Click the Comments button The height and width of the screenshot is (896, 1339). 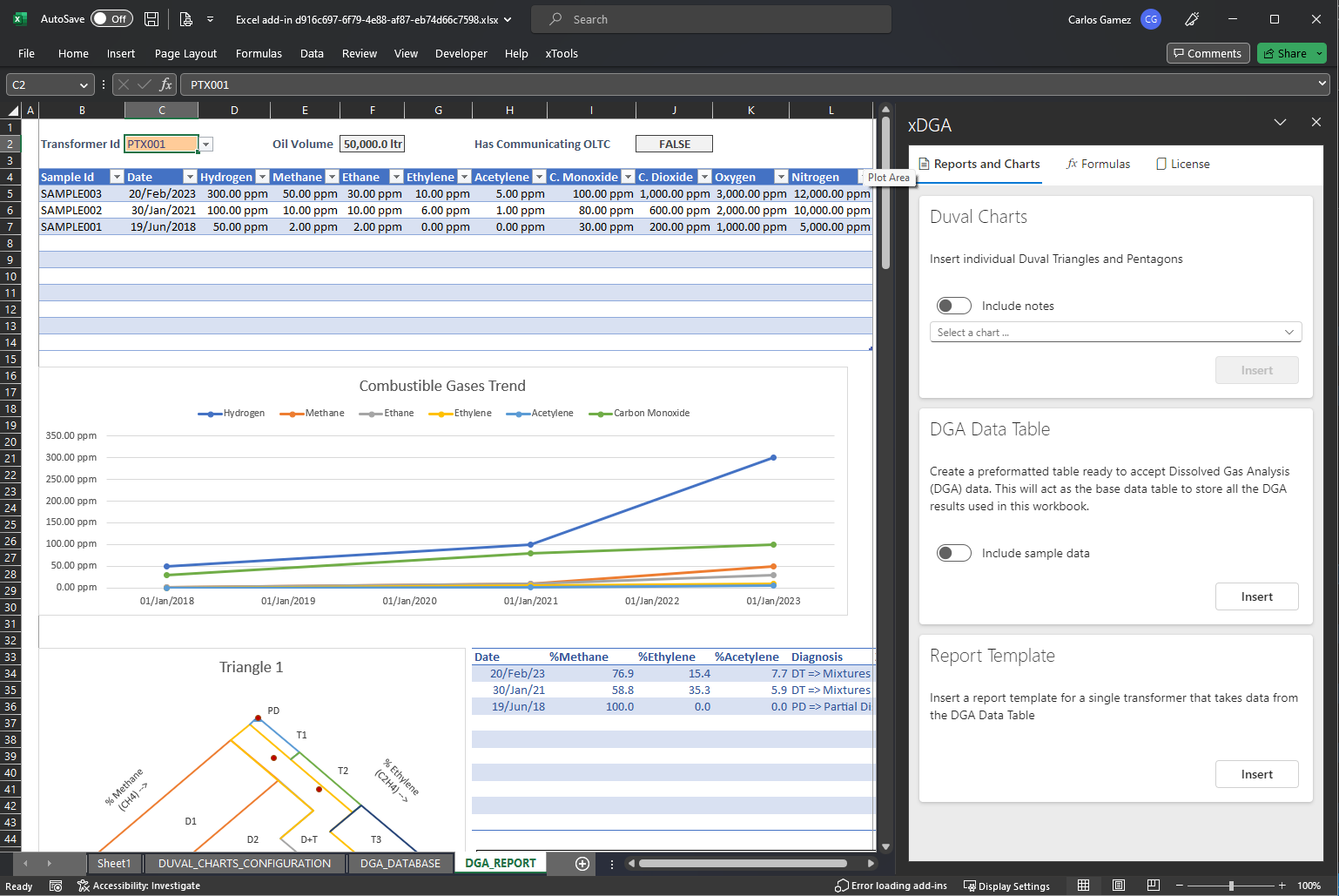(1208, 53)
